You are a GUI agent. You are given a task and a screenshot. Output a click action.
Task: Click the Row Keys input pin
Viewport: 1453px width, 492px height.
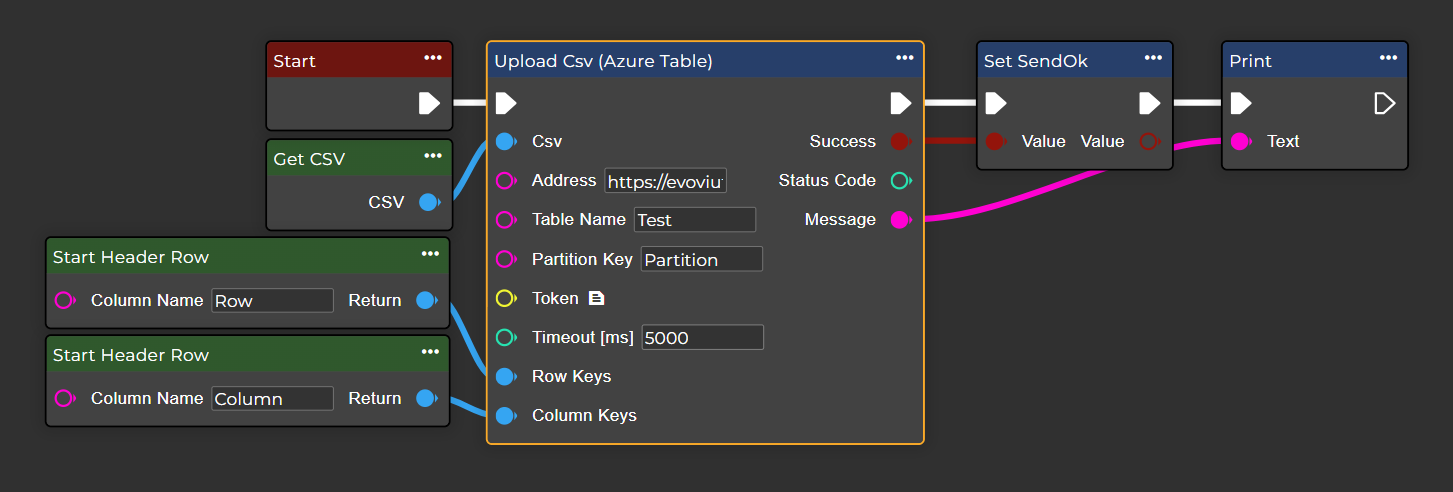click(x=506, y=377)
